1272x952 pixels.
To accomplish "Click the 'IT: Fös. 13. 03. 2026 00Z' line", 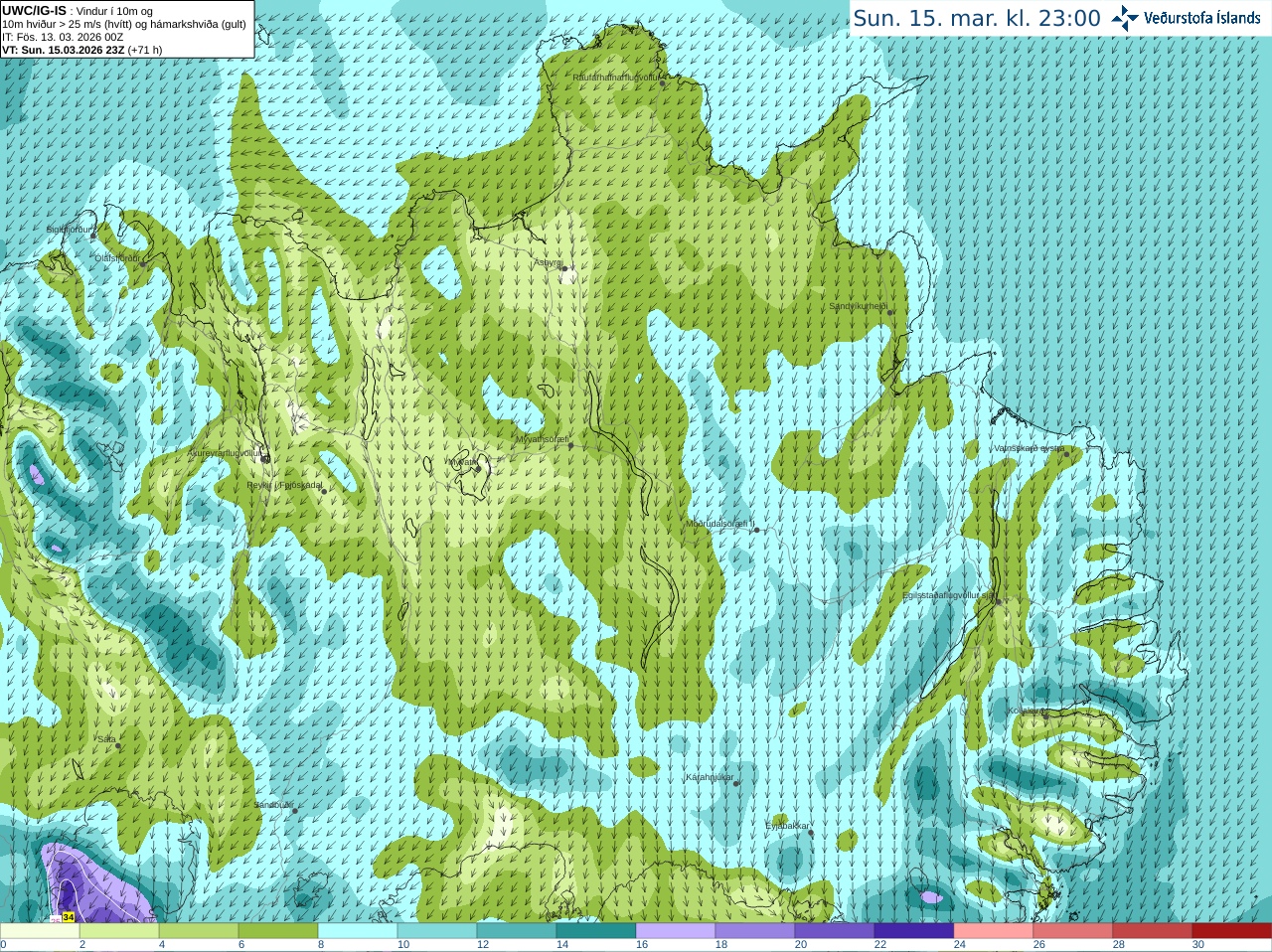I will click(63, 37).
